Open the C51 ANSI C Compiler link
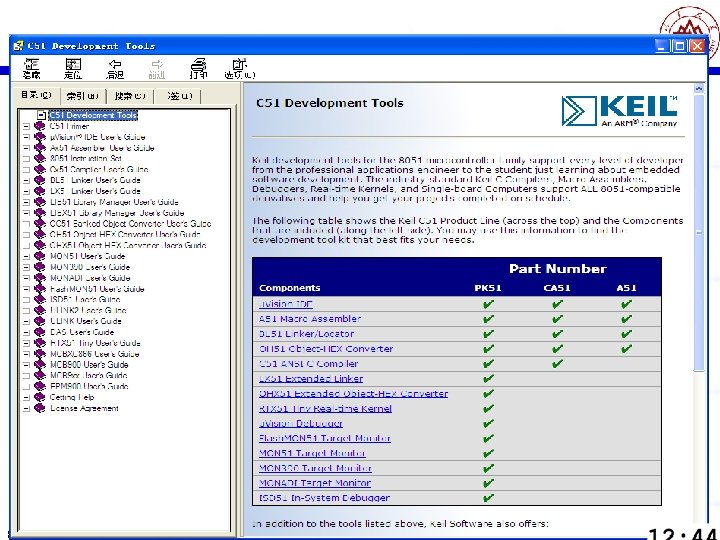This screenshot has width=720, height=540. tap(308, 364)
